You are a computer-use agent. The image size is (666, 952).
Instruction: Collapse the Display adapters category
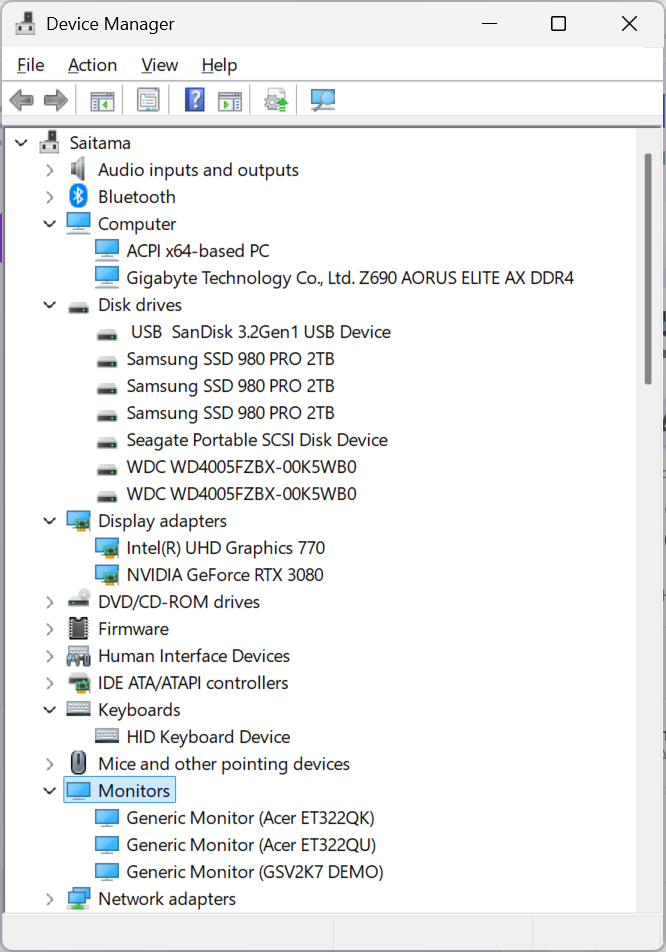coord(50,521)
